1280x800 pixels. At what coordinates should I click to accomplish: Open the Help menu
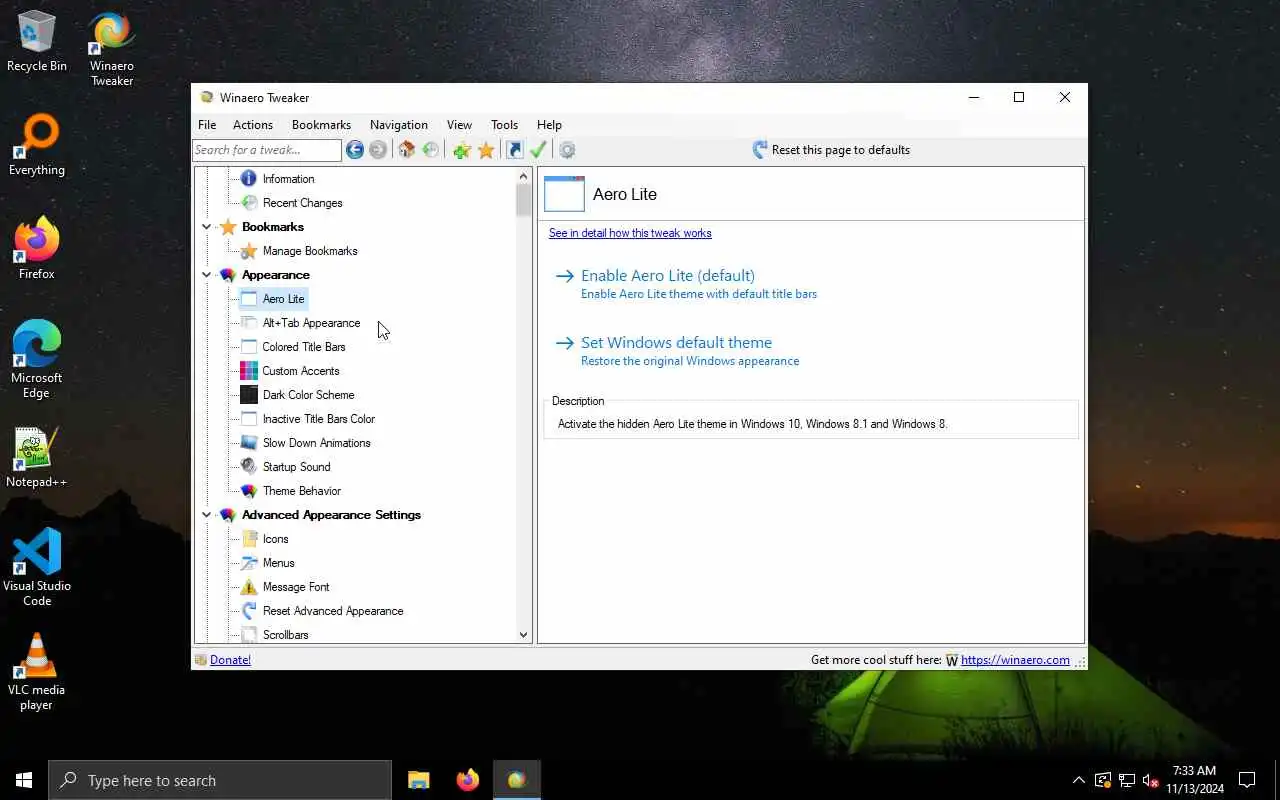pos(549,125)
